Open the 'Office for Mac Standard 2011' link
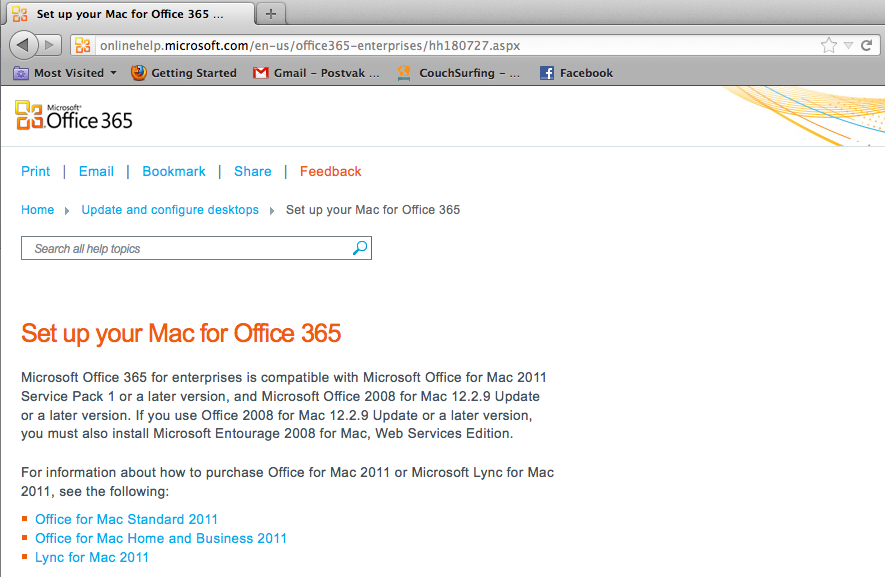885x577 pixels. (x=126, y=519)
